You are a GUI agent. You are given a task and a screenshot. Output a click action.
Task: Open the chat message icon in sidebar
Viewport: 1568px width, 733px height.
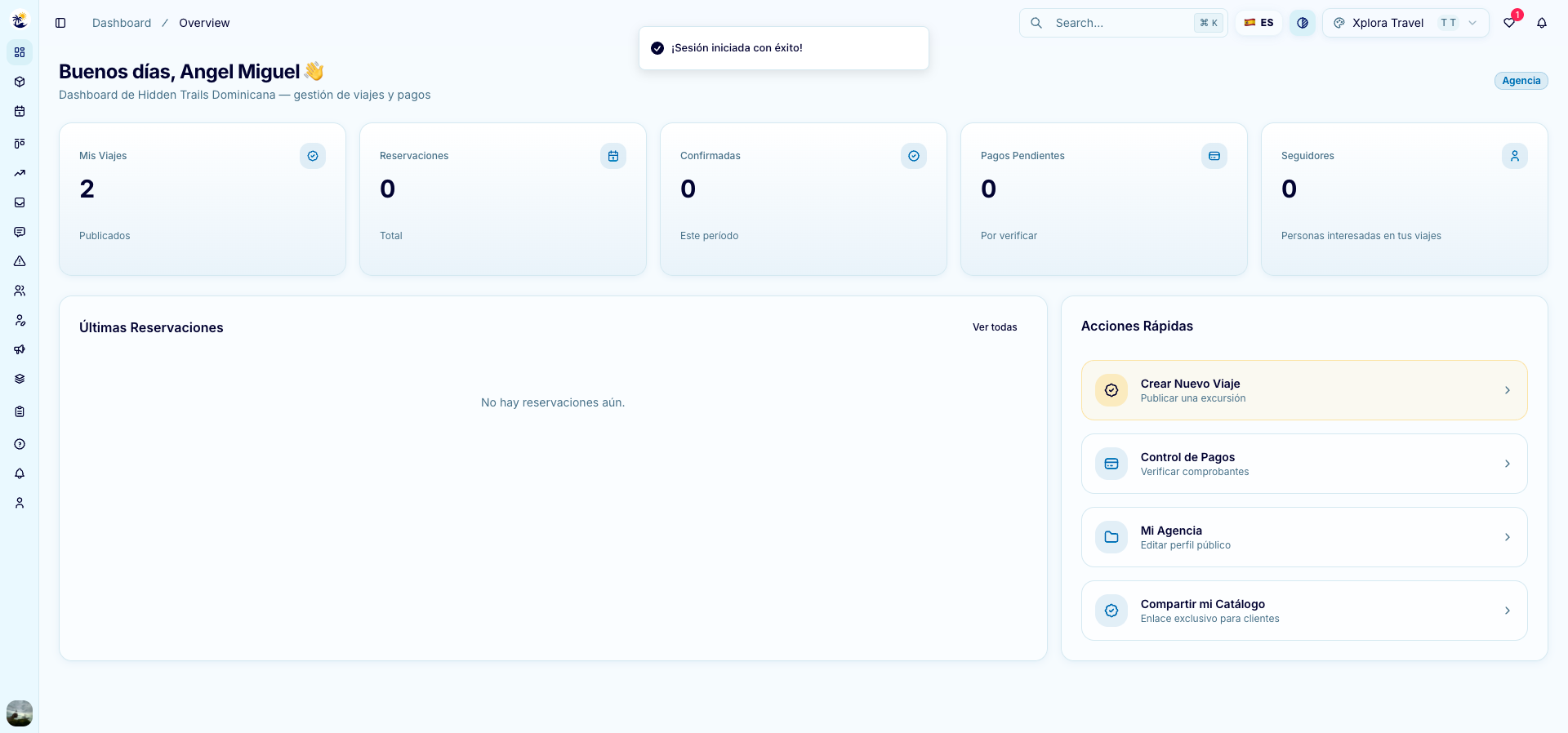[20, 232]
